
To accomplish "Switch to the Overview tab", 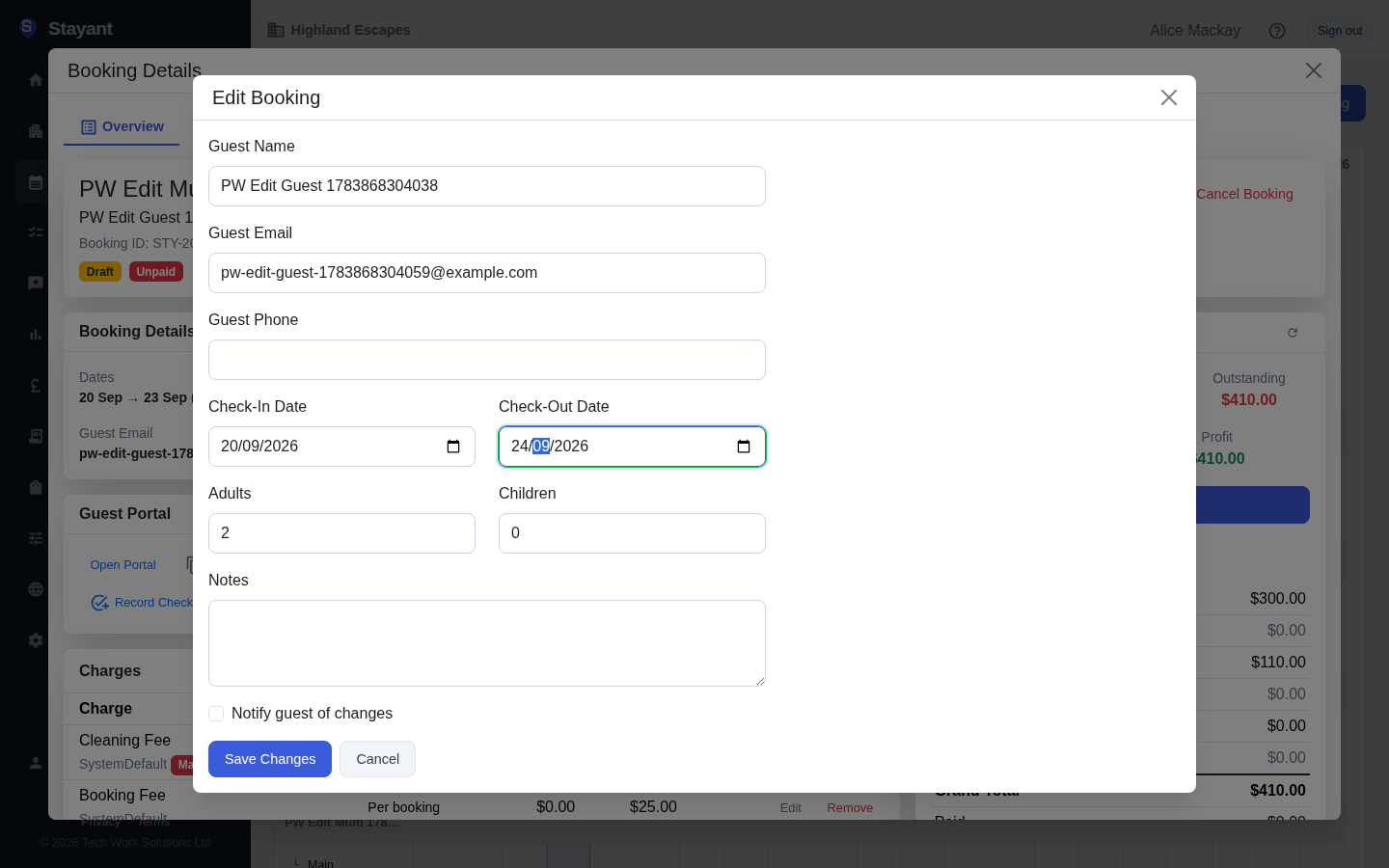I will coord(122,126).
